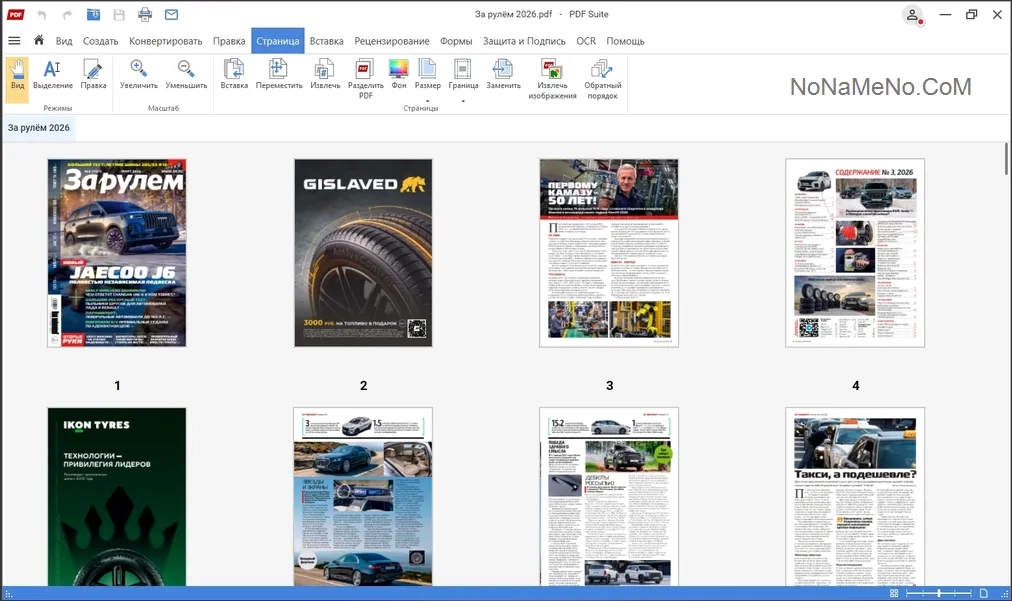The width and height of the screenshot is (1012, 601).
Task: Activate the Выделение text selection mode
Action: (x=53, y=74)
